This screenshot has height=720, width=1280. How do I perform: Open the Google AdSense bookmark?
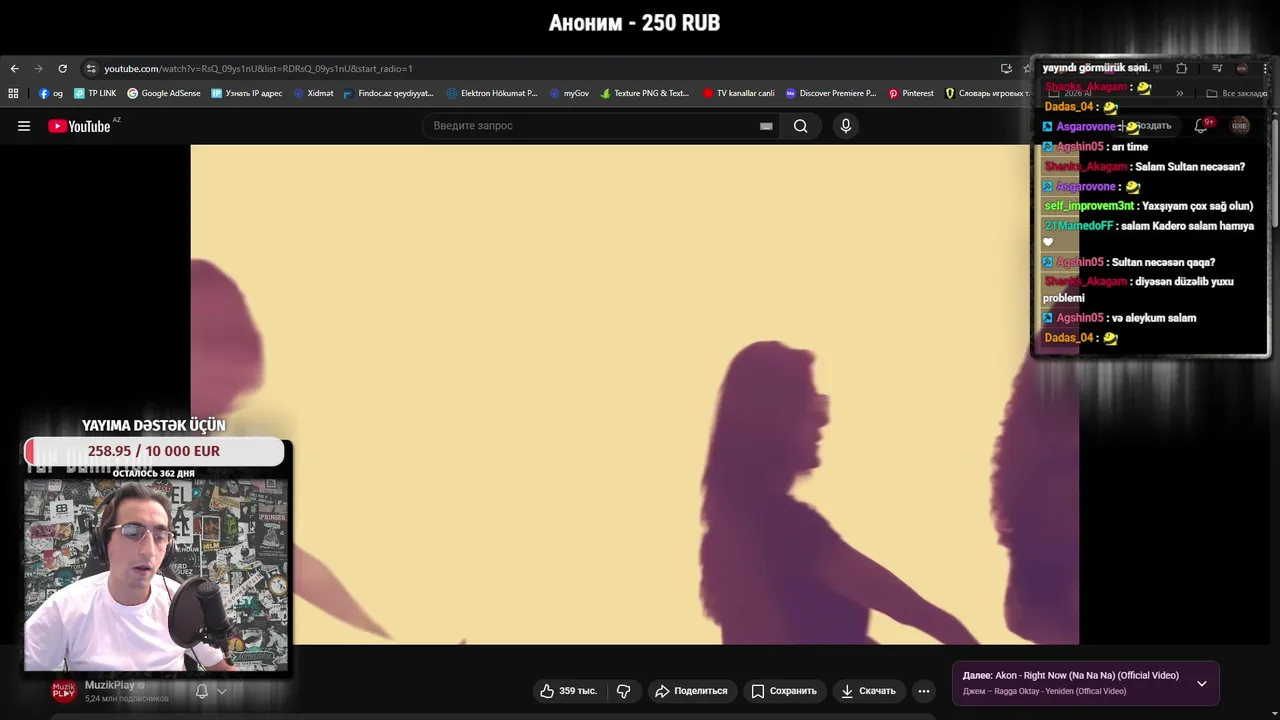tap(164, 93)
